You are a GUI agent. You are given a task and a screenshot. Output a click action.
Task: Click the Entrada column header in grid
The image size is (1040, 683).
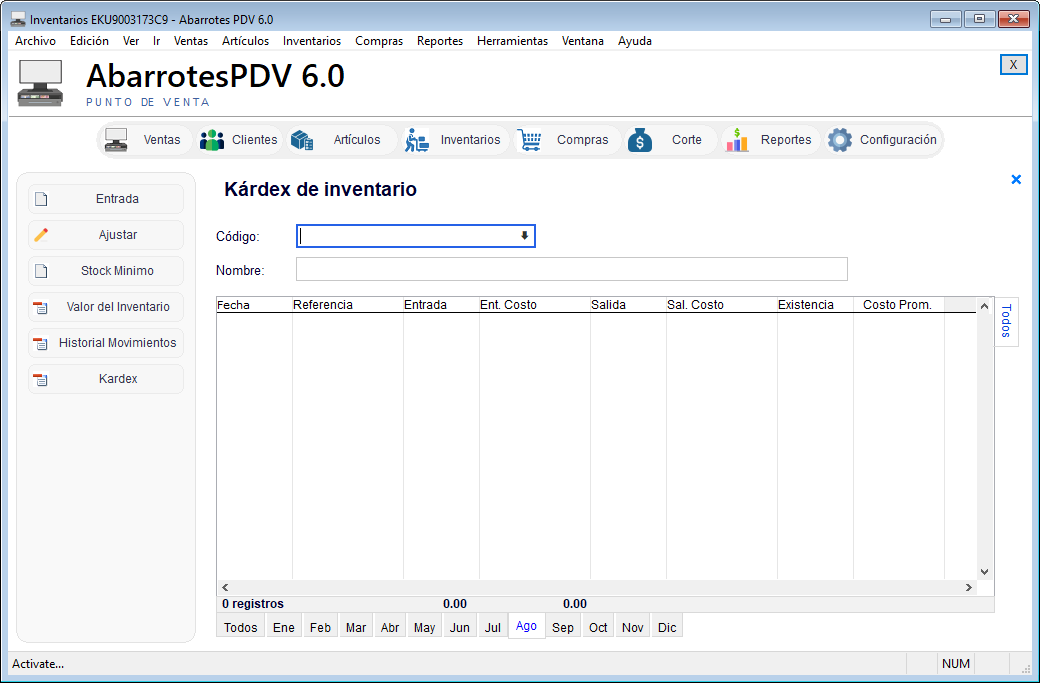(441, 305)
